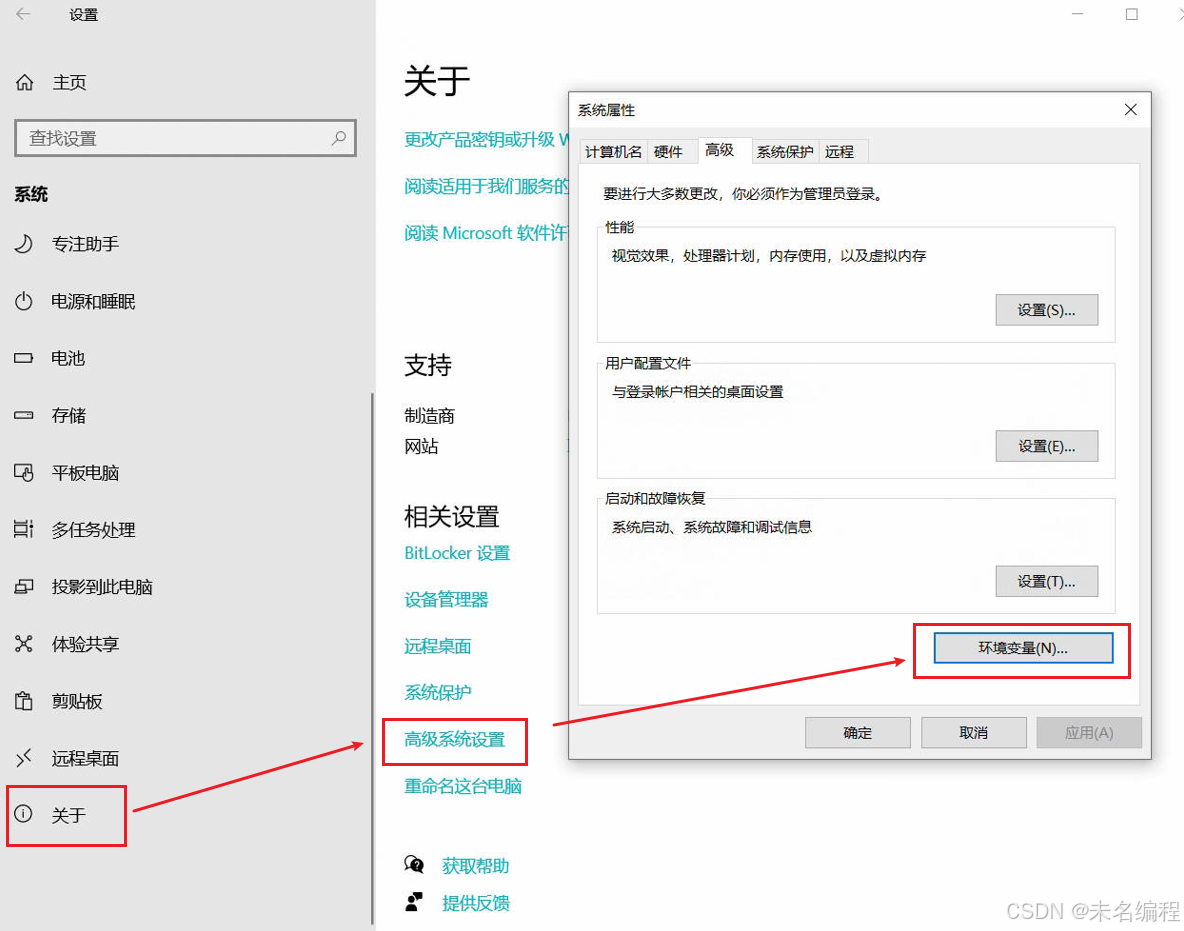Click the projecting icon for 投影到此电脑
This screenshot has height=931, width=1184.
tap(24, 587)
